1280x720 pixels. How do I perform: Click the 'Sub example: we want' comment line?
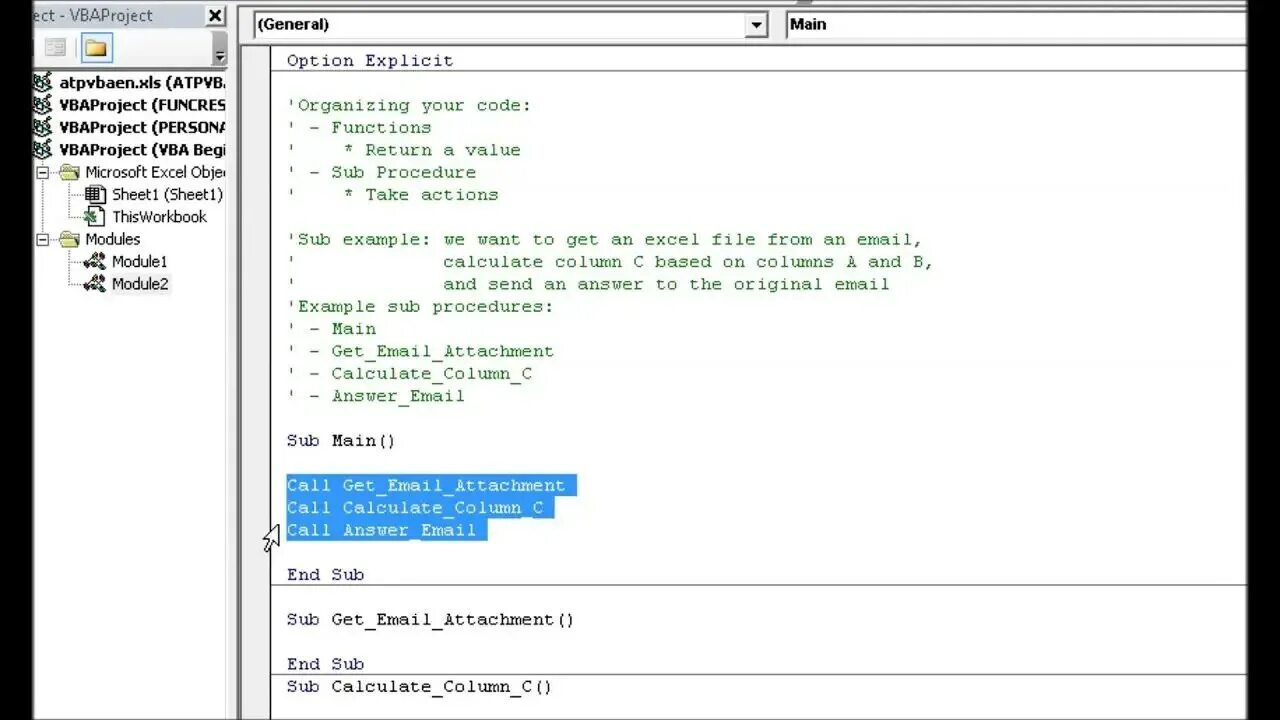point(604,239)
